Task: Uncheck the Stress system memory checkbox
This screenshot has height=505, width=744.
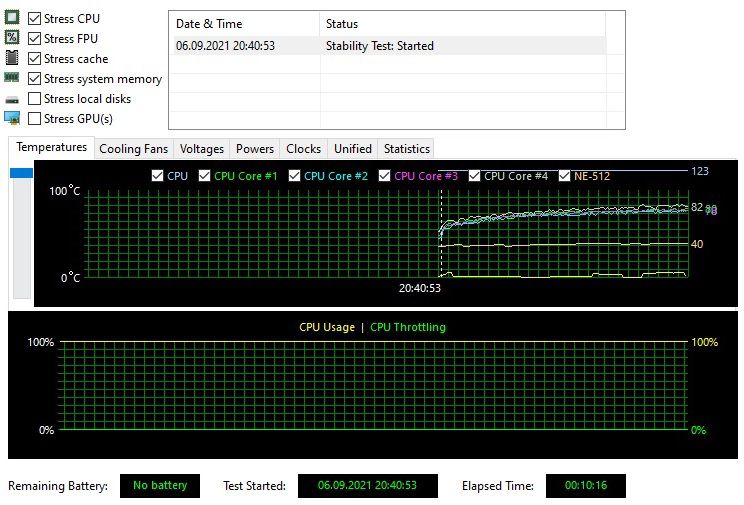Action: tap(35, 79)
